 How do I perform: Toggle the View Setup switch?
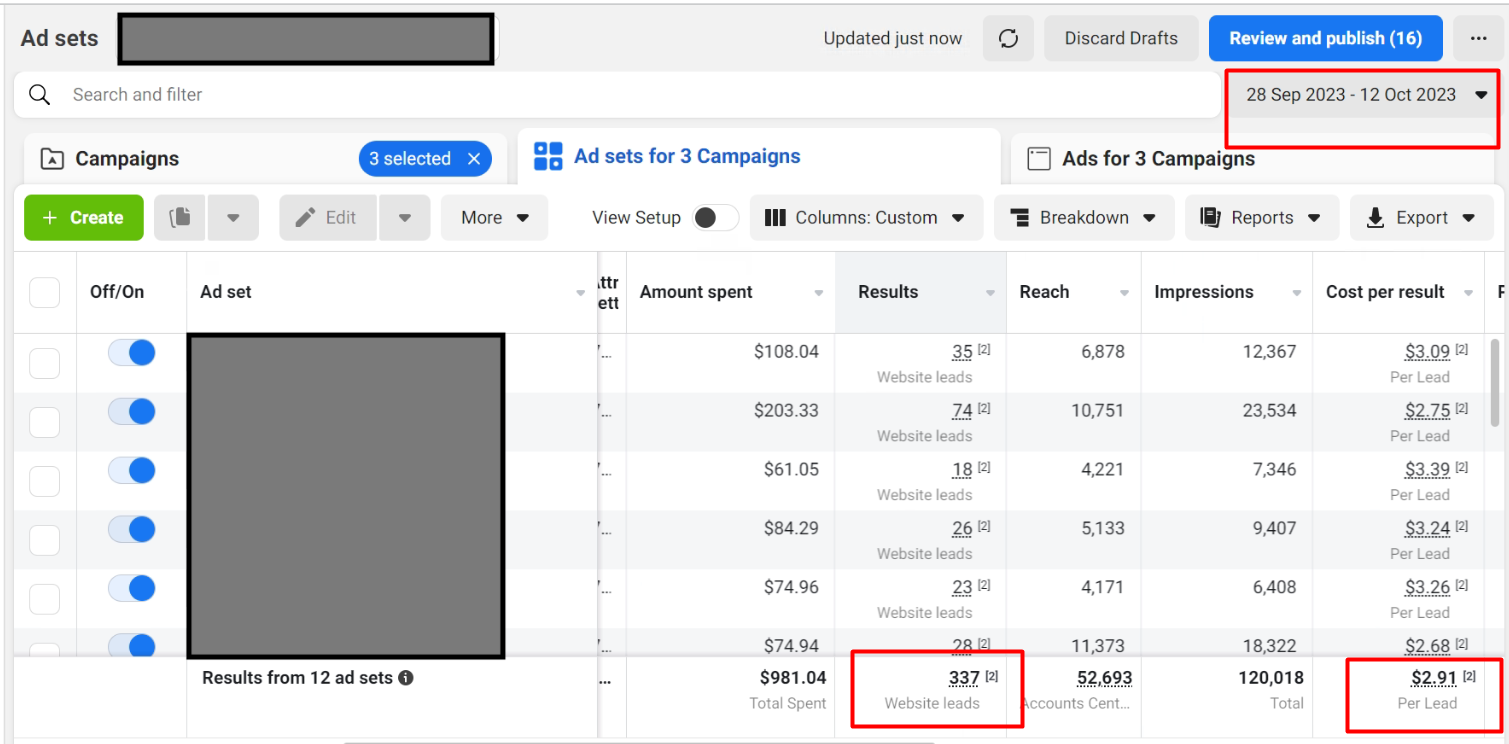click(x=716, y=218)
